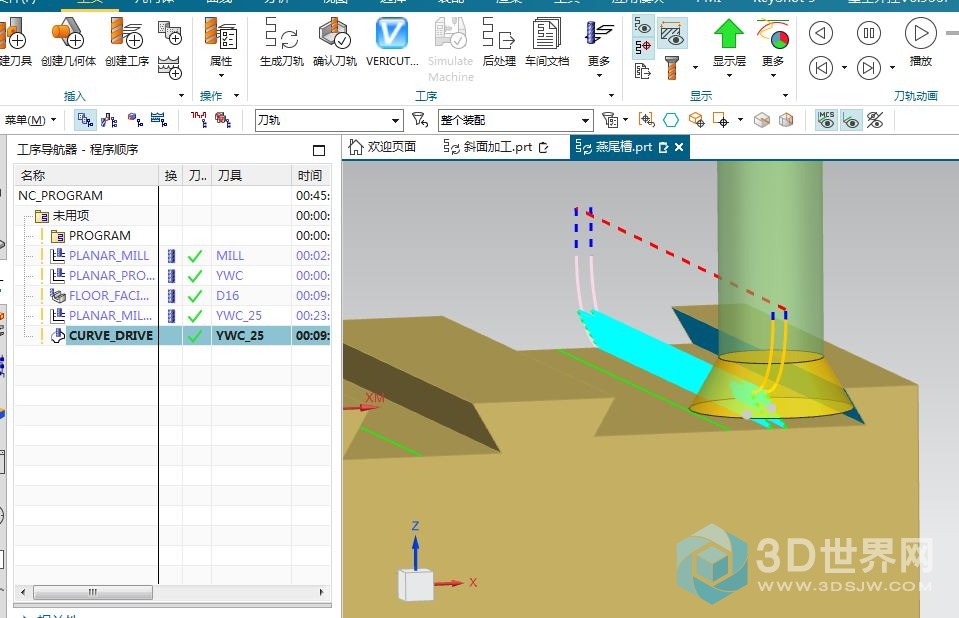Screen dimensions: 959x618
Task: Expand the 插入 group arrow
Action: tap(181, 95)
